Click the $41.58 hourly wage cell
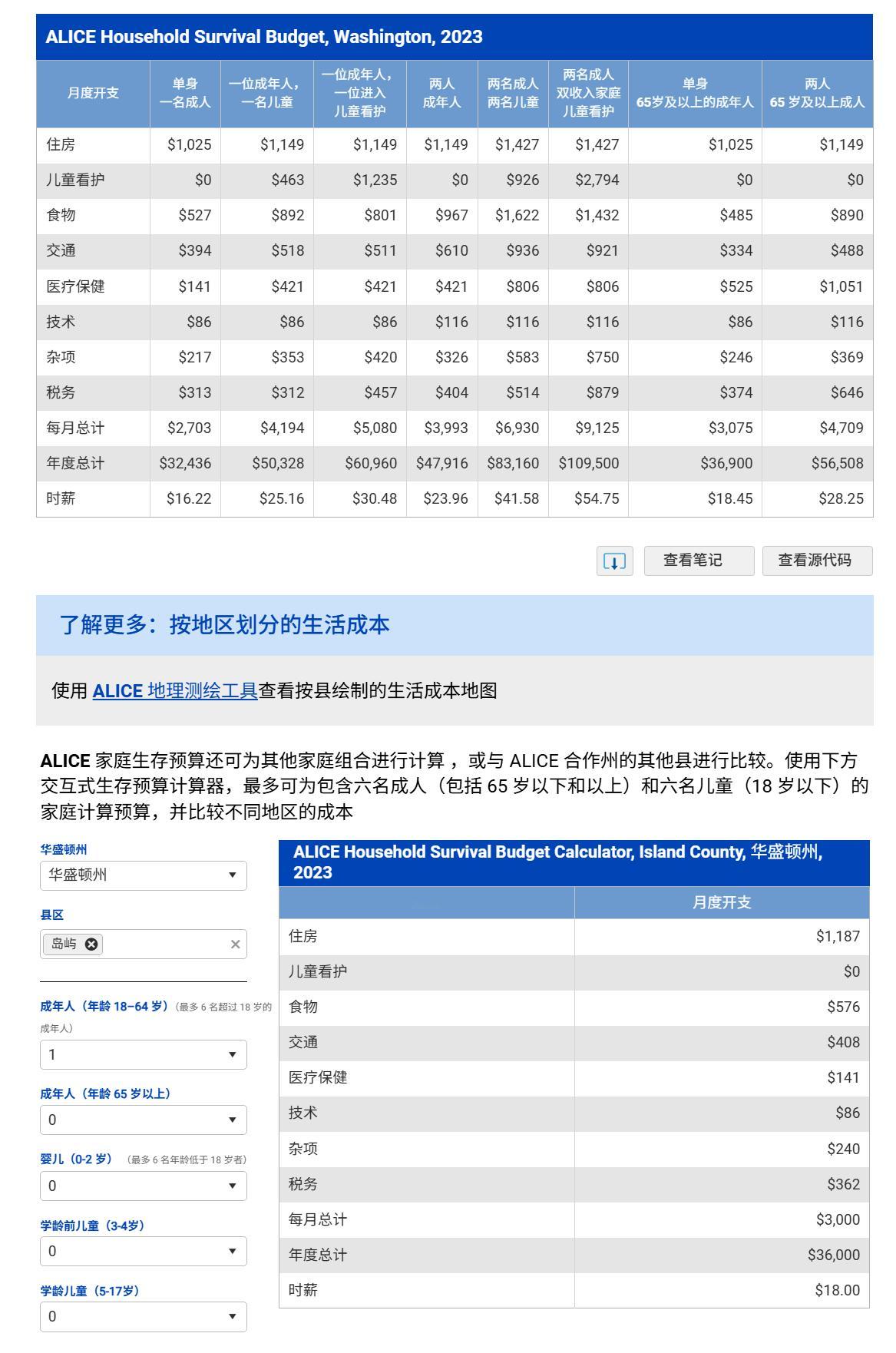 click(x=517, y=498)
